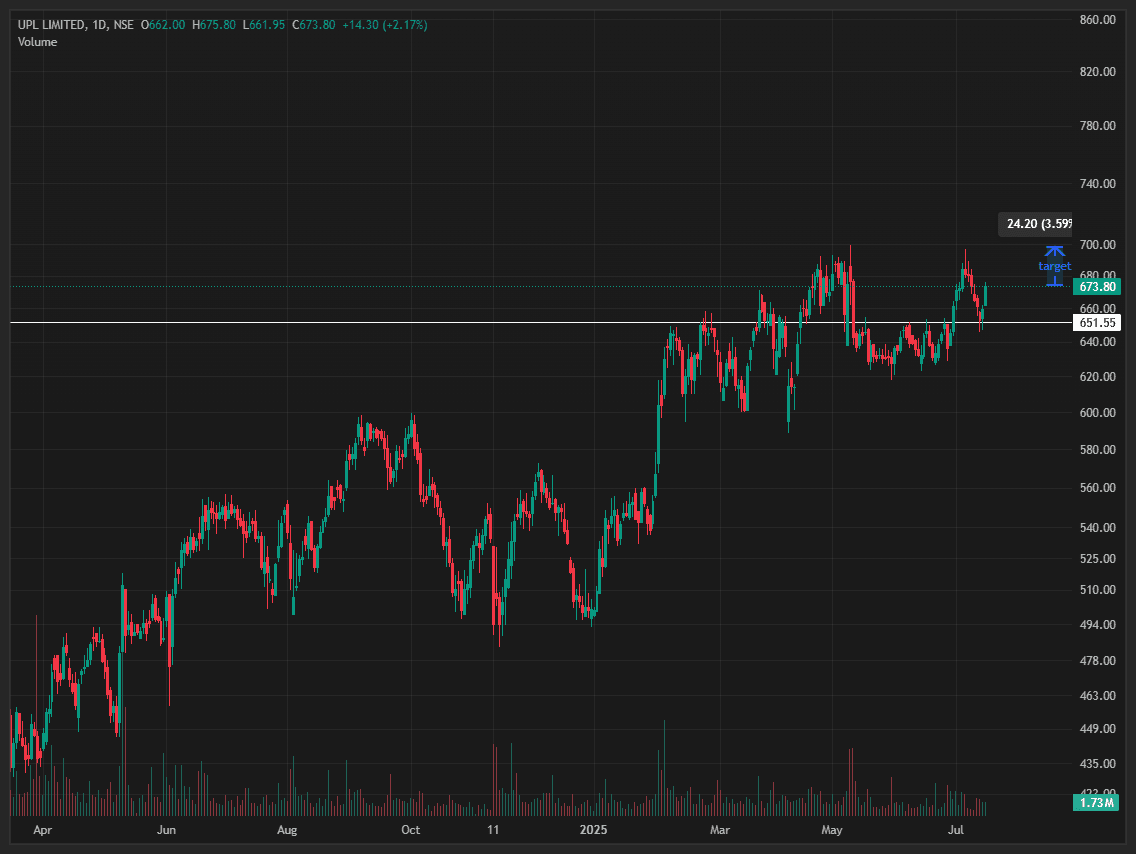The height and width of the screenshot is (854, 1136).
Task: Select the white horizontal line at 651.55
Action: pyautogui.click(x=540, y=322)
